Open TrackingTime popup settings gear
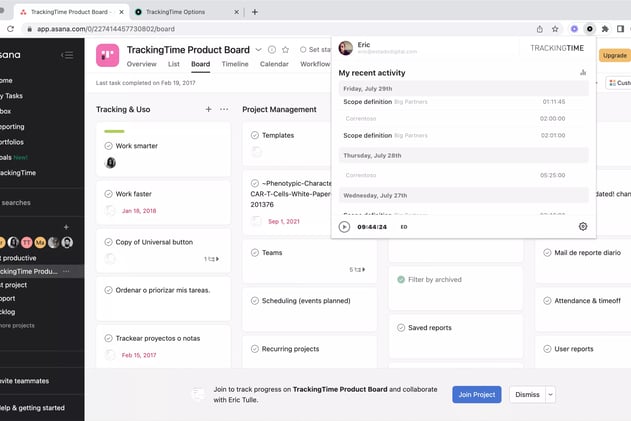631x421 pixels. [x=583, y=227]
